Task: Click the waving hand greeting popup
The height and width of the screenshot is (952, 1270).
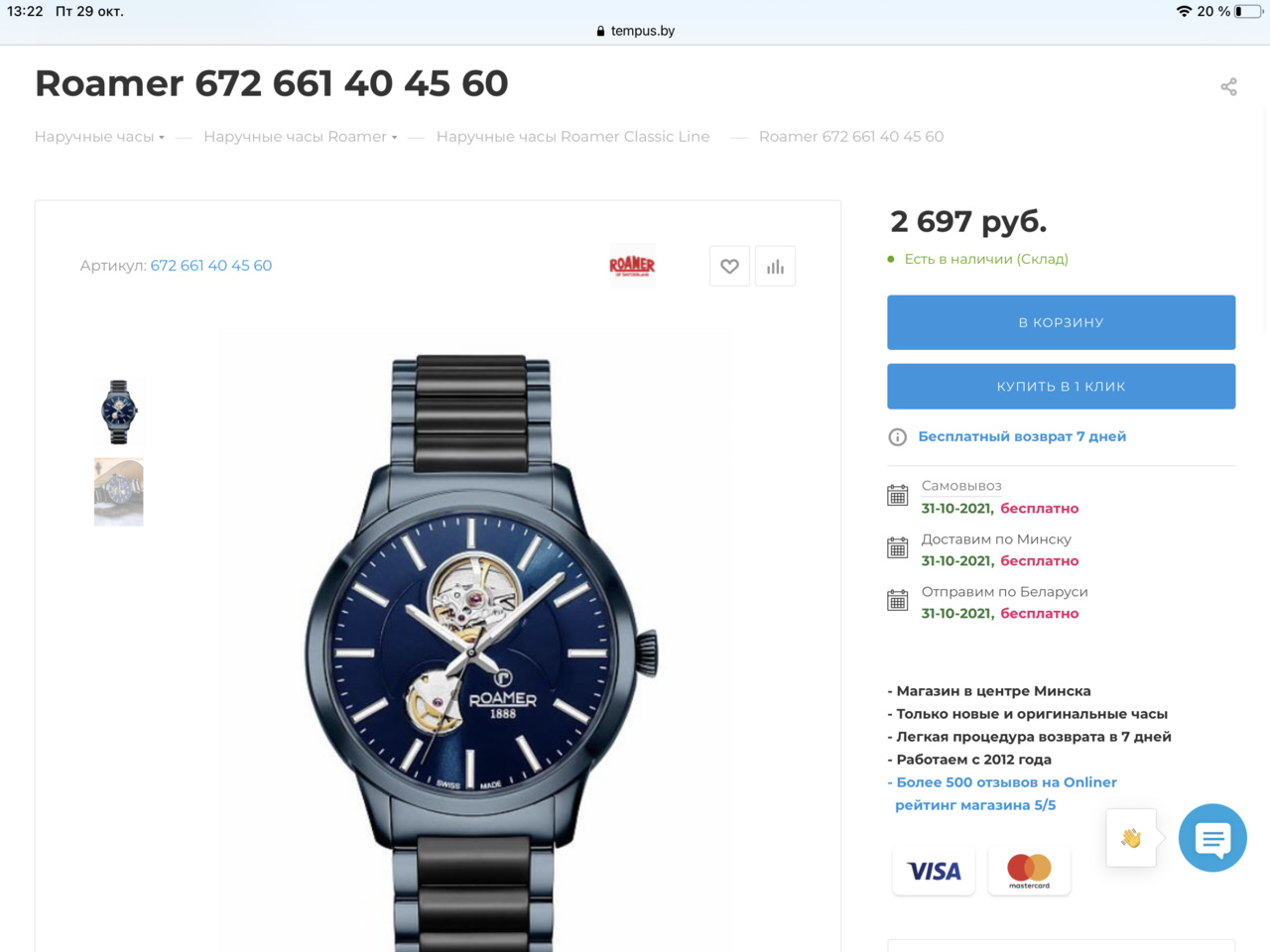Action: point(1131,838)
